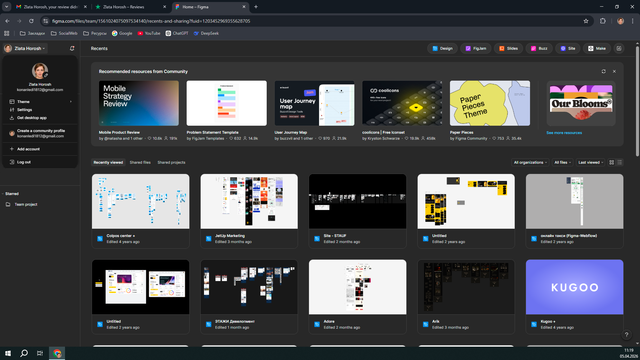Open Windows Start menu
Image resolution: width=640 pixels, height=360 pixels.
click(8, 353)
